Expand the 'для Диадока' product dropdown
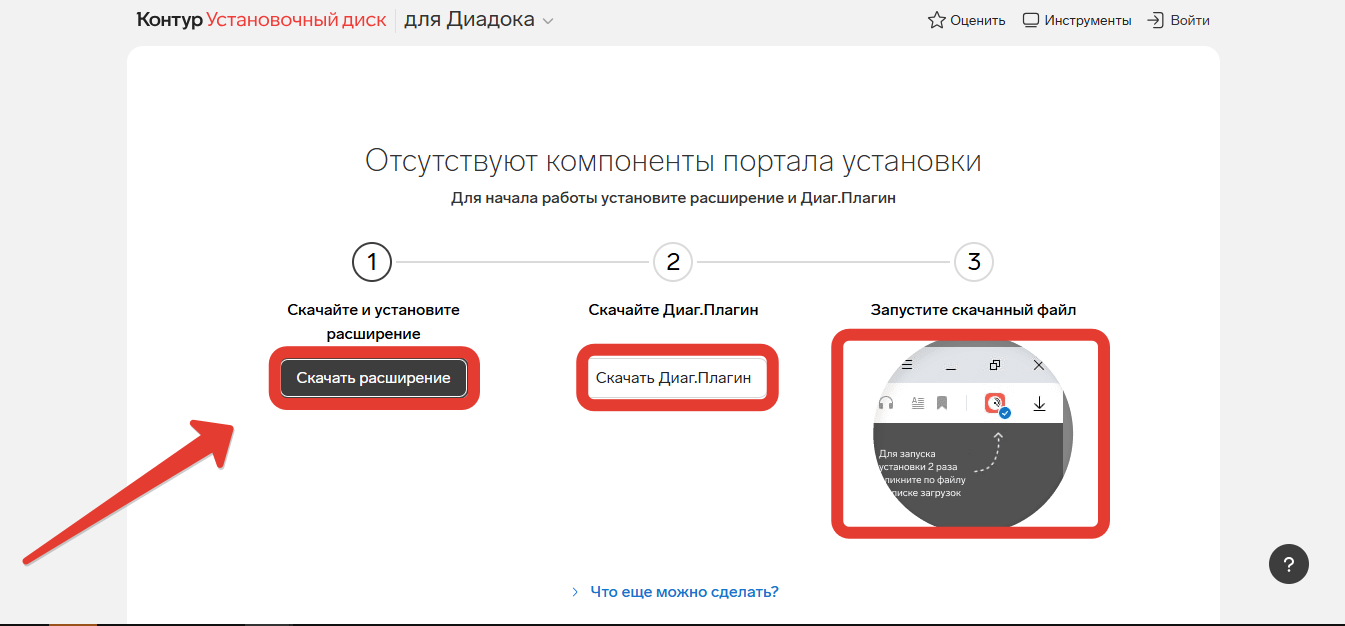The width and height of the screenshot is (1345, 626). 479,20
